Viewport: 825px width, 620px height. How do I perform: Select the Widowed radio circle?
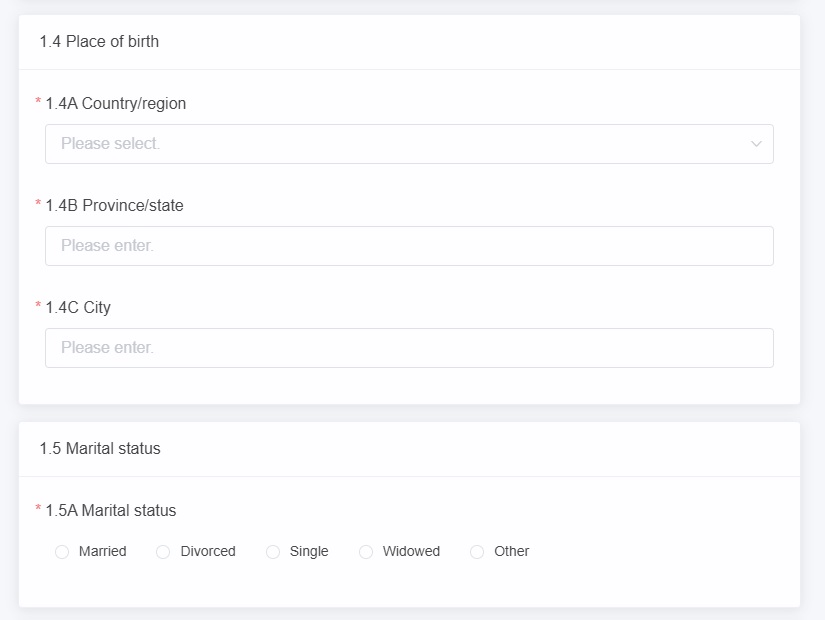[366, 552]
